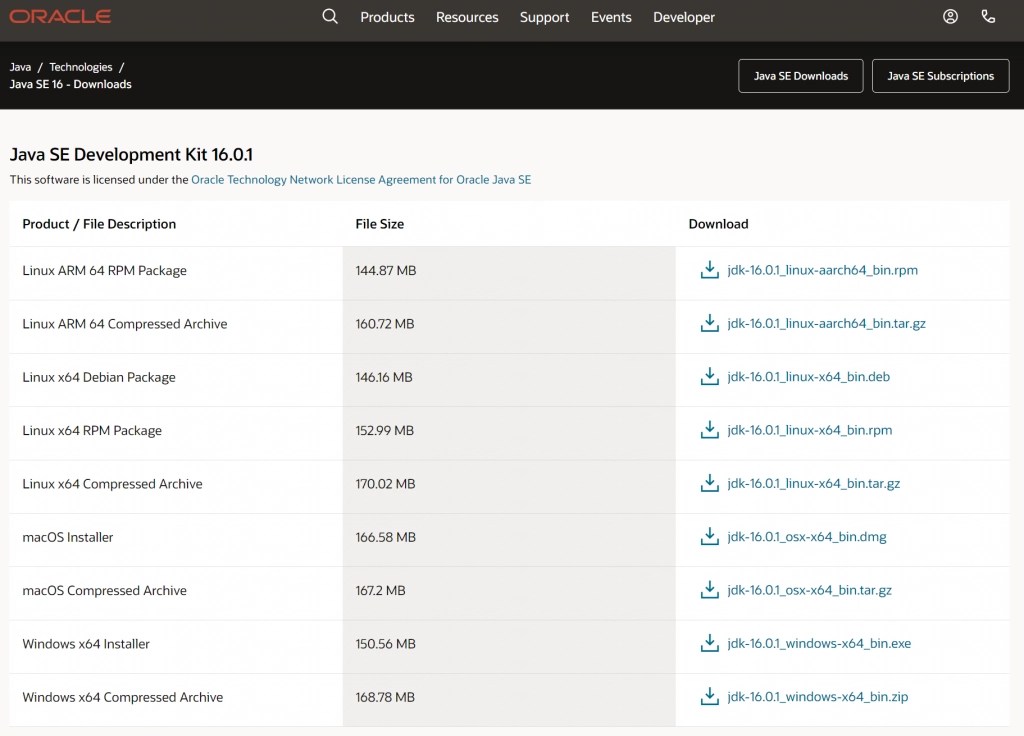The image size is (1024, 736).
Task: Click download icon for osx-x64_bin.tar.gz
Action: 709,590
